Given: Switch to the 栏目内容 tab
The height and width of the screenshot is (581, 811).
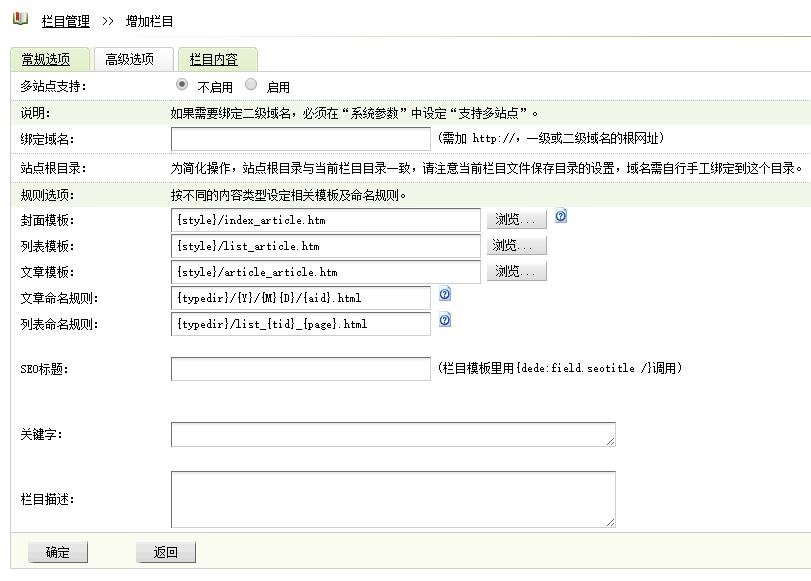Looking at the screenshot, I should click(x=216, y=58).
